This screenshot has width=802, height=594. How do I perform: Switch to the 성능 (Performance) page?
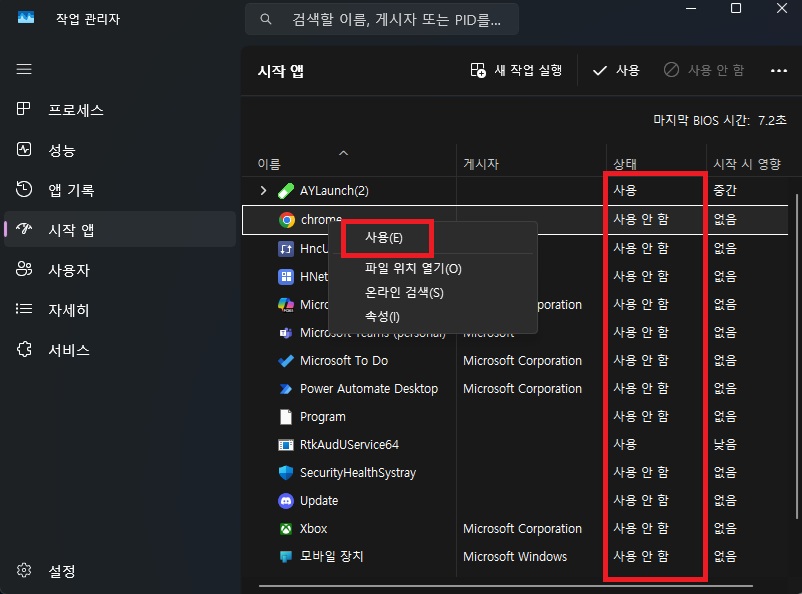120,149
